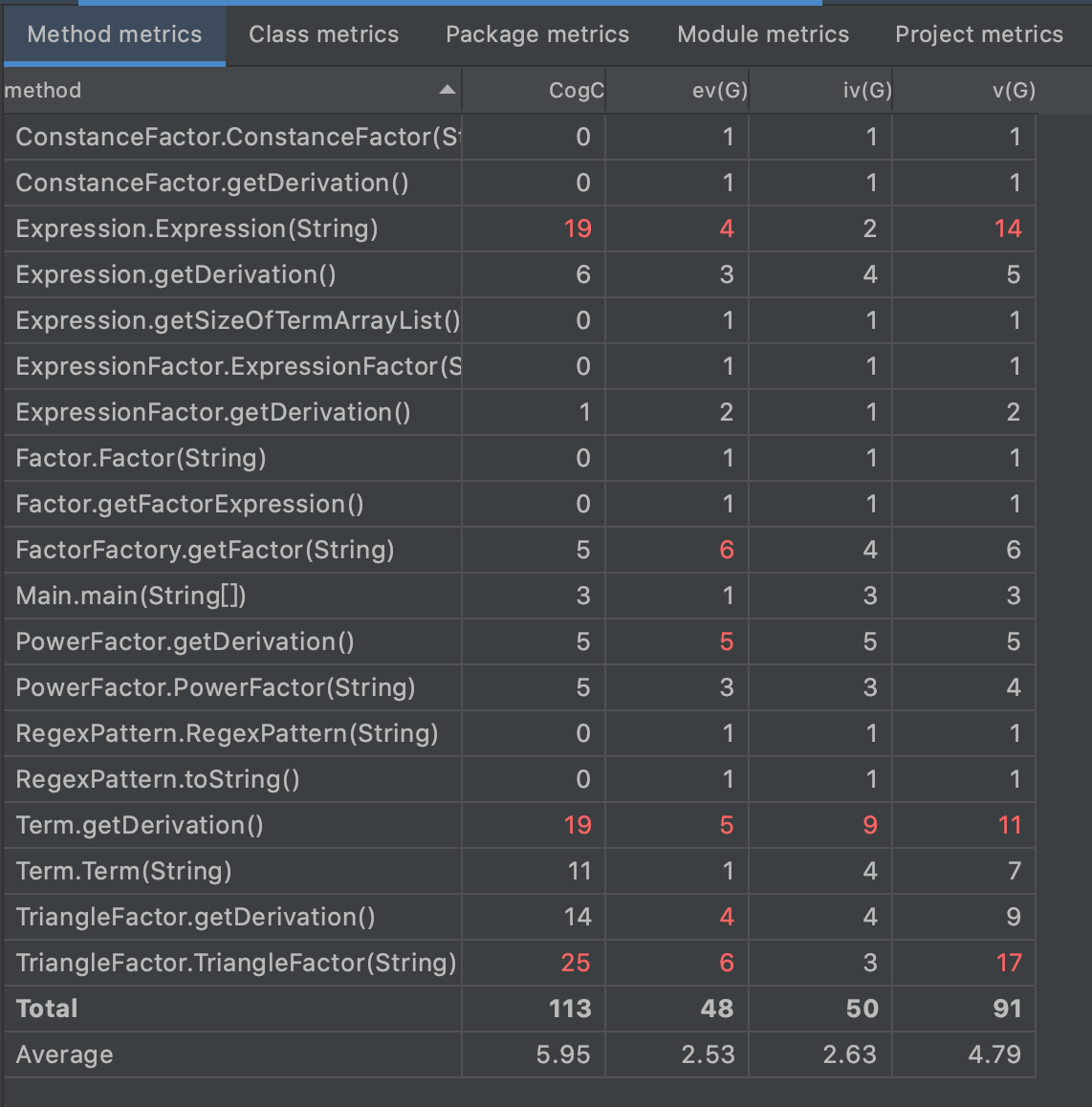Open the Package metrics tab
This screenshot has width=1092, height=1107.
point(537,34)
